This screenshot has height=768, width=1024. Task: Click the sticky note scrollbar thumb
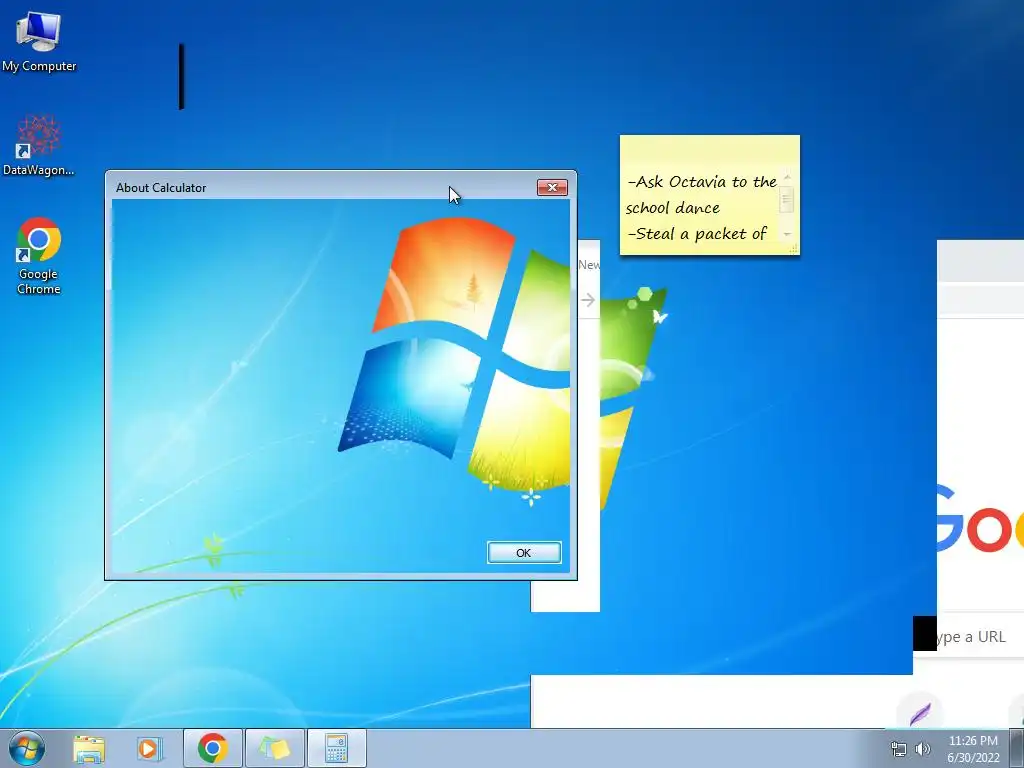pos(787,200)
